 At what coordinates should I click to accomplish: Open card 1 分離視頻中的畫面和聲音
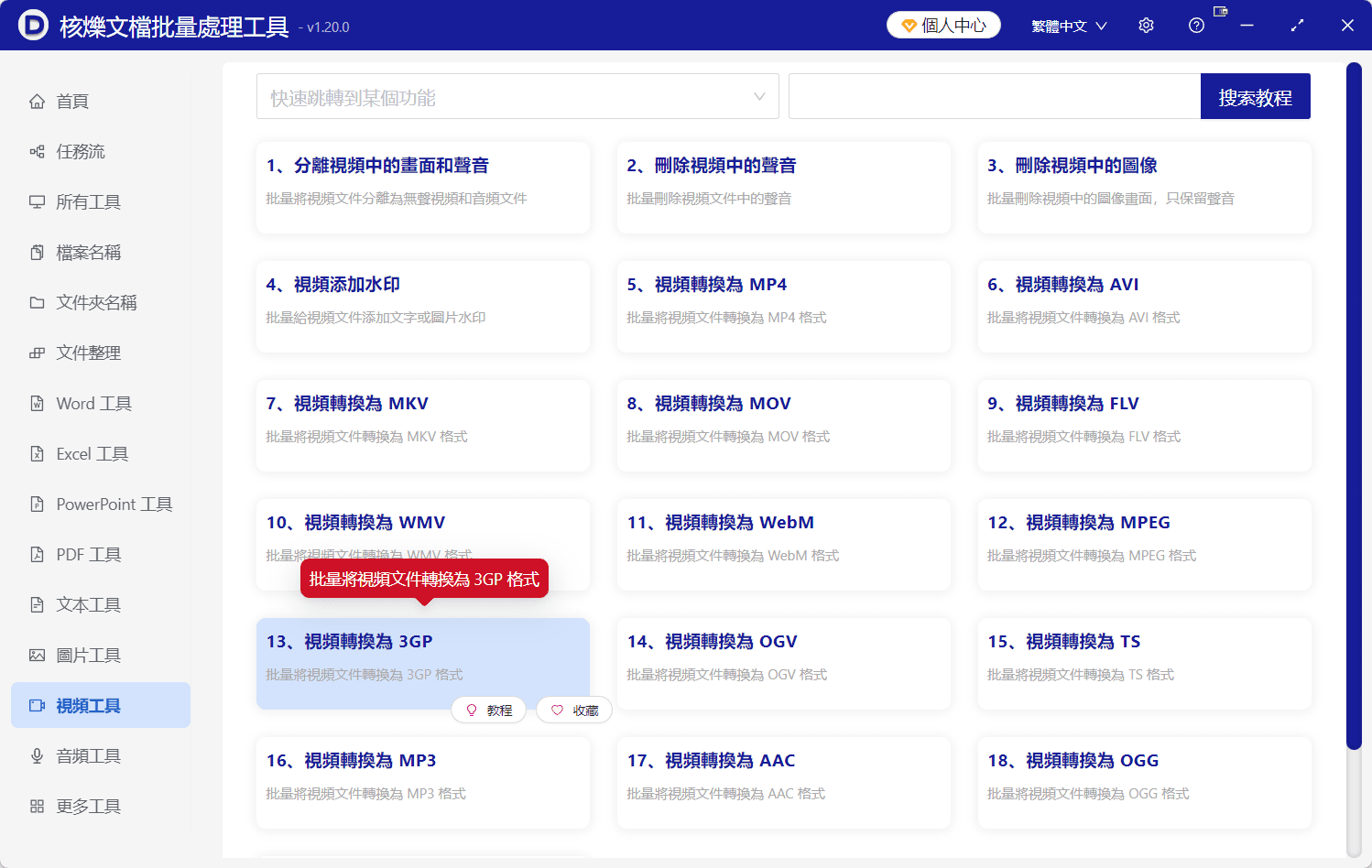pyautogui.click(x=423, y=188)
